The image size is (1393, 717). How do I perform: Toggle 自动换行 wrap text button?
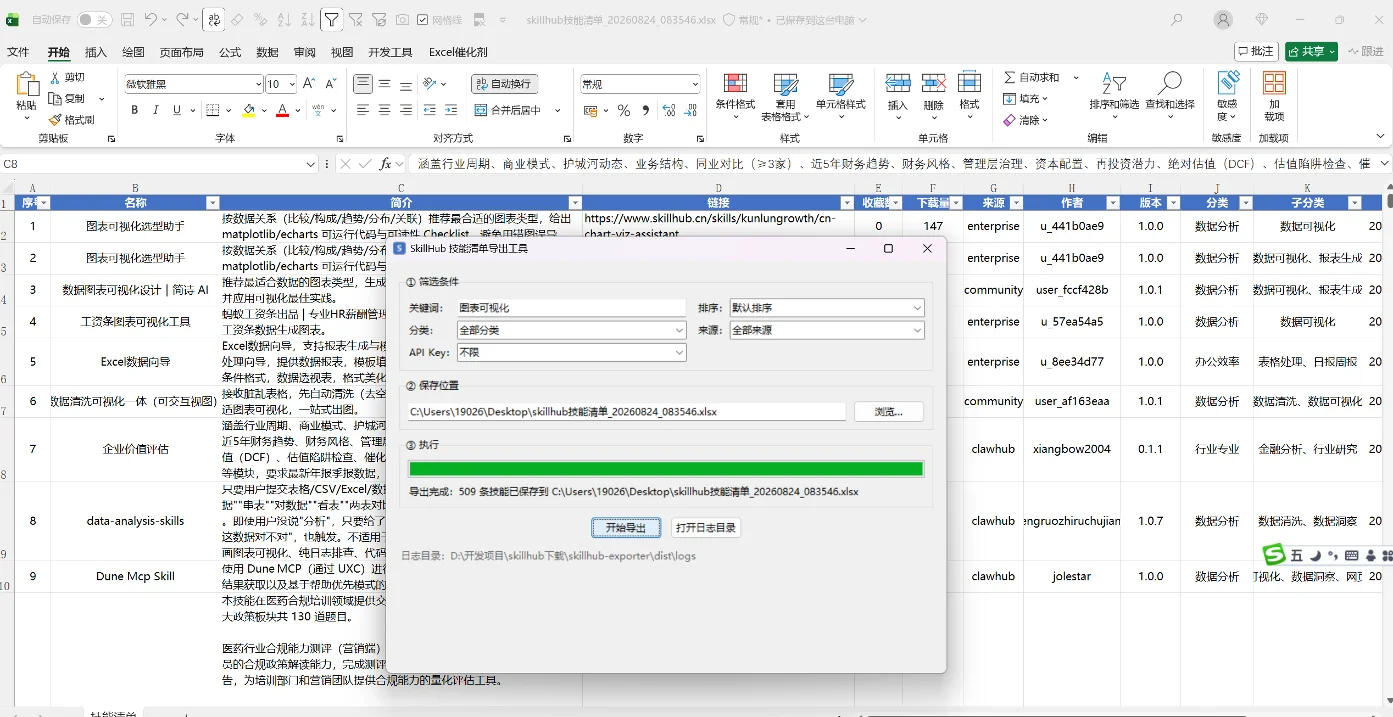point(505,84)
